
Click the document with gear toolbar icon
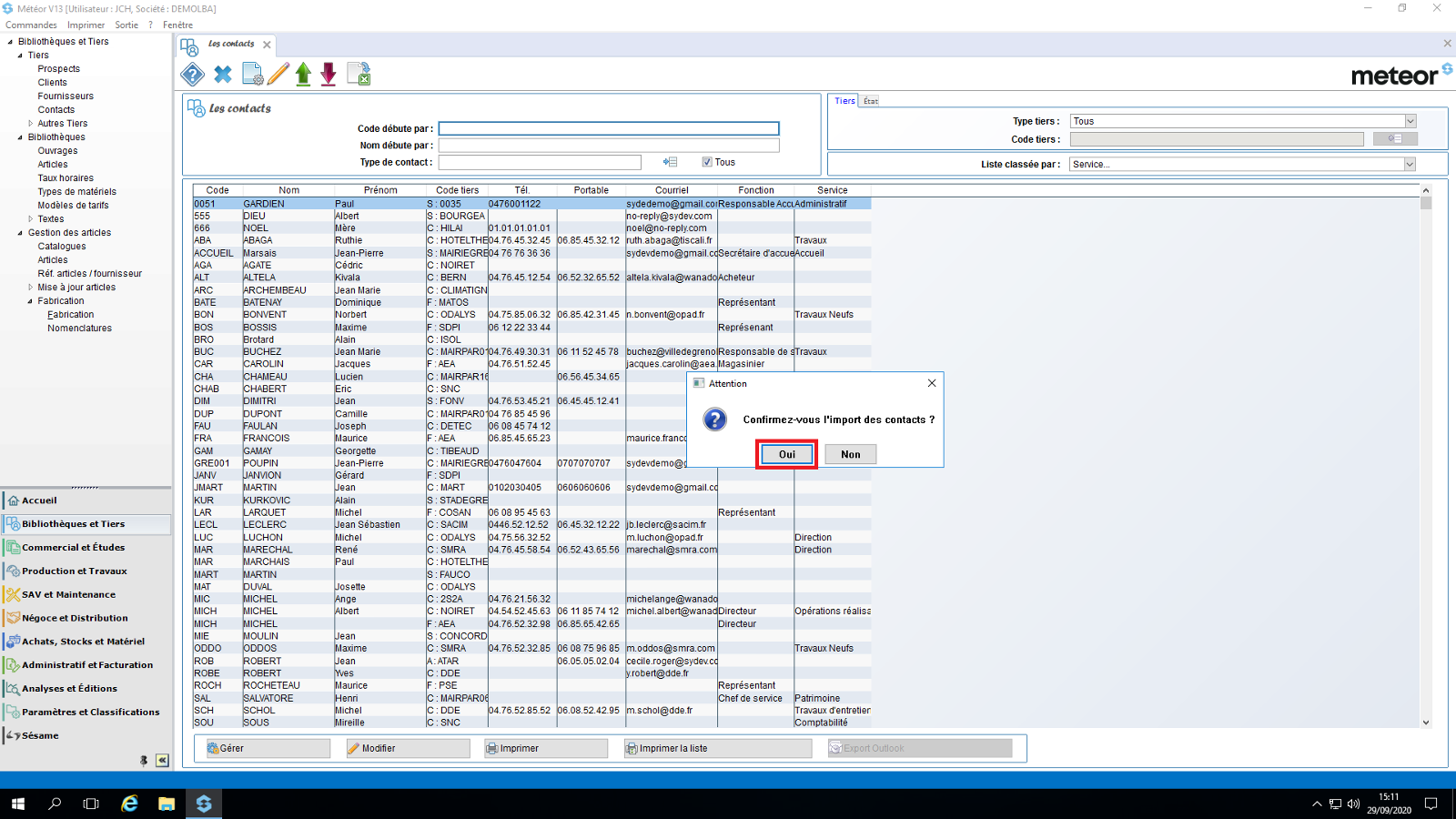(x=252, y=75)
